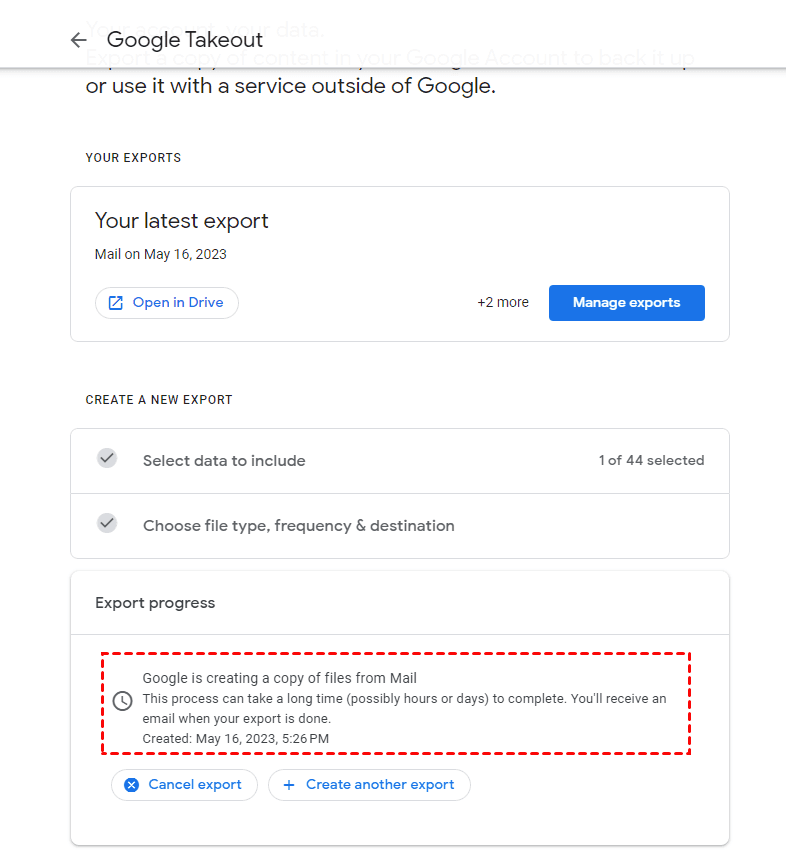This screenshot has width=786, height=863.
Task: Click the plus icon on Create another export
Action: [289, 785]
